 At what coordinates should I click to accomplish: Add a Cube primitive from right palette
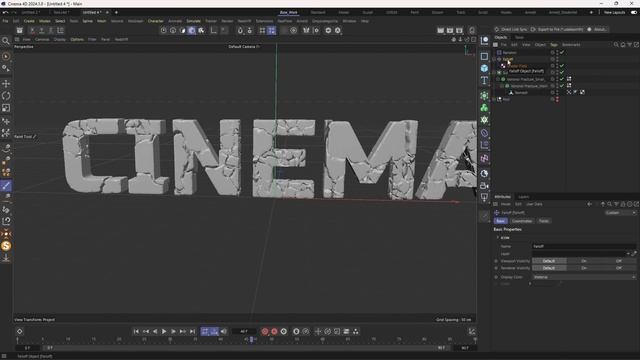tap(484, 68)
